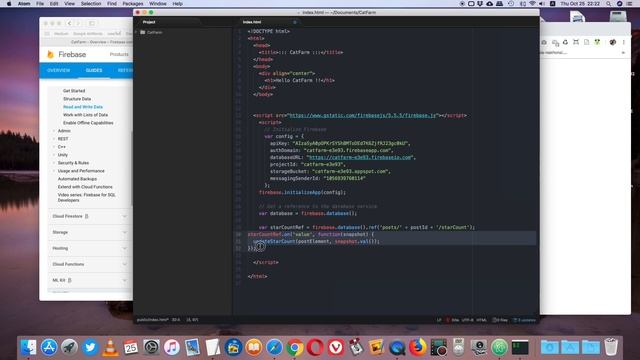
Task: Click Safari forward arrow button
Action: [x=78, y=23]
